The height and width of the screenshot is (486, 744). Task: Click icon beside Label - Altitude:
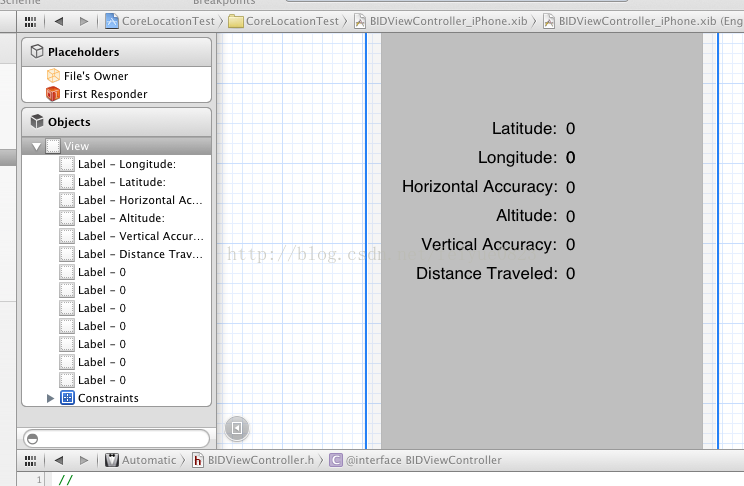[x=67, y=218]
